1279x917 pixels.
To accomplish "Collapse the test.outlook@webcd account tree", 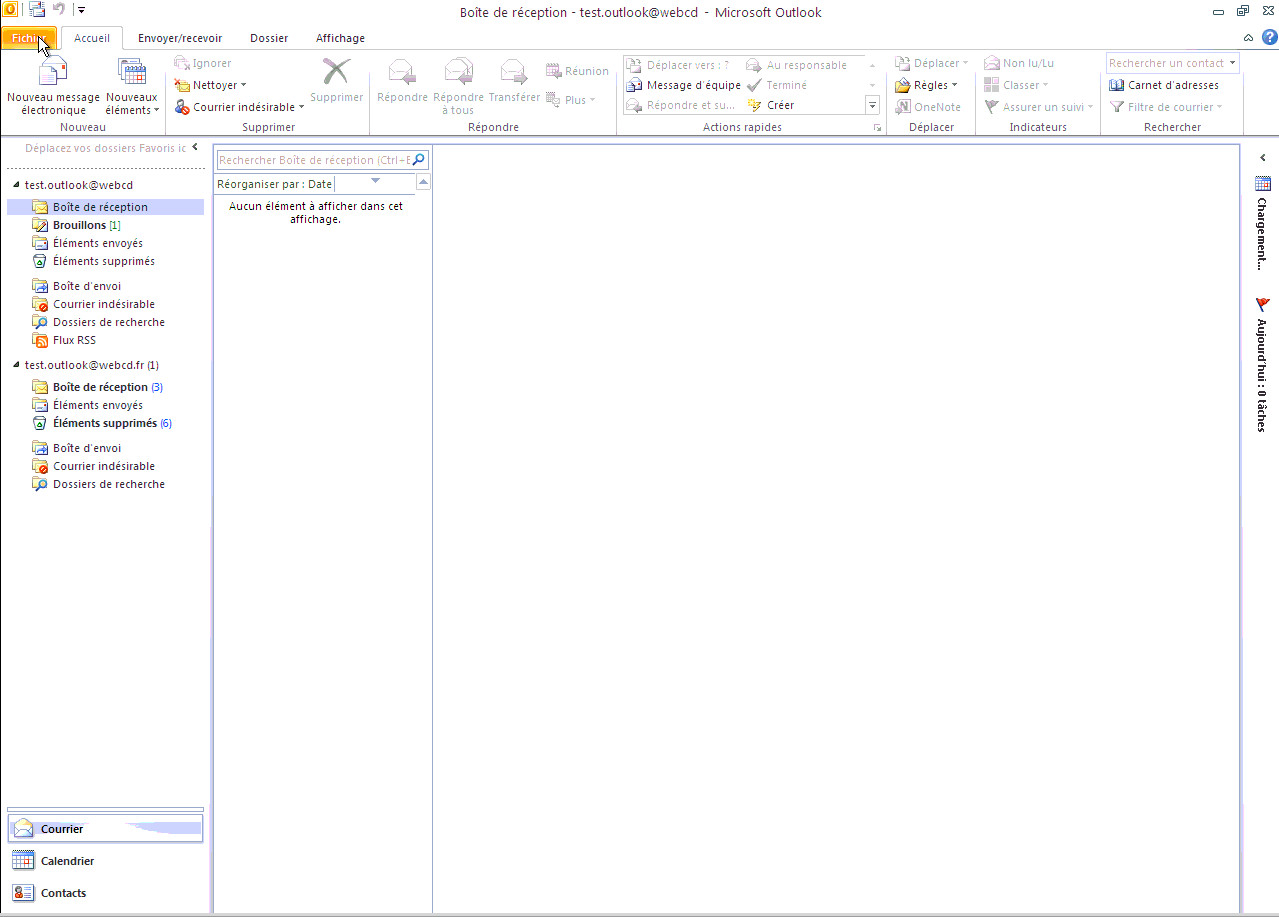I will point(16,185).
